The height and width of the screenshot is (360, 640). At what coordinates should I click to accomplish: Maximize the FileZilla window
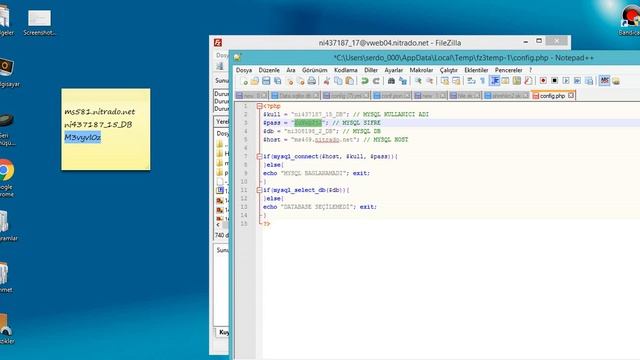(539, 41)
